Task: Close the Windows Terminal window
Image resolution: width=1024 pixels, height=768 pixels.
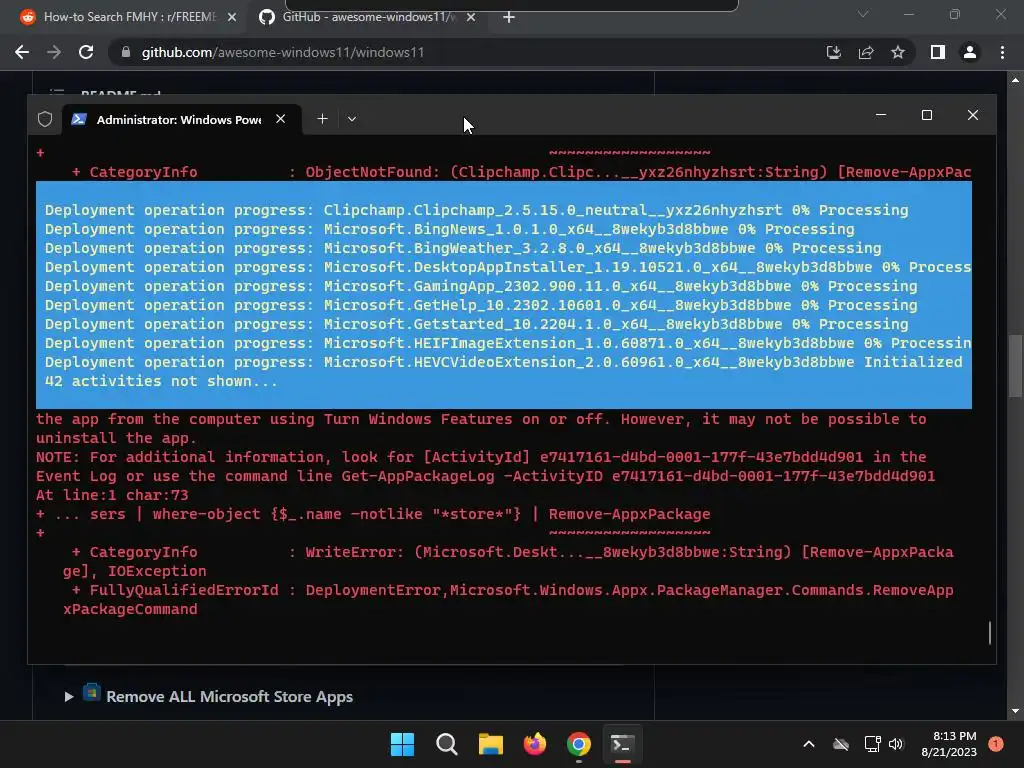Action: point(972,115)
